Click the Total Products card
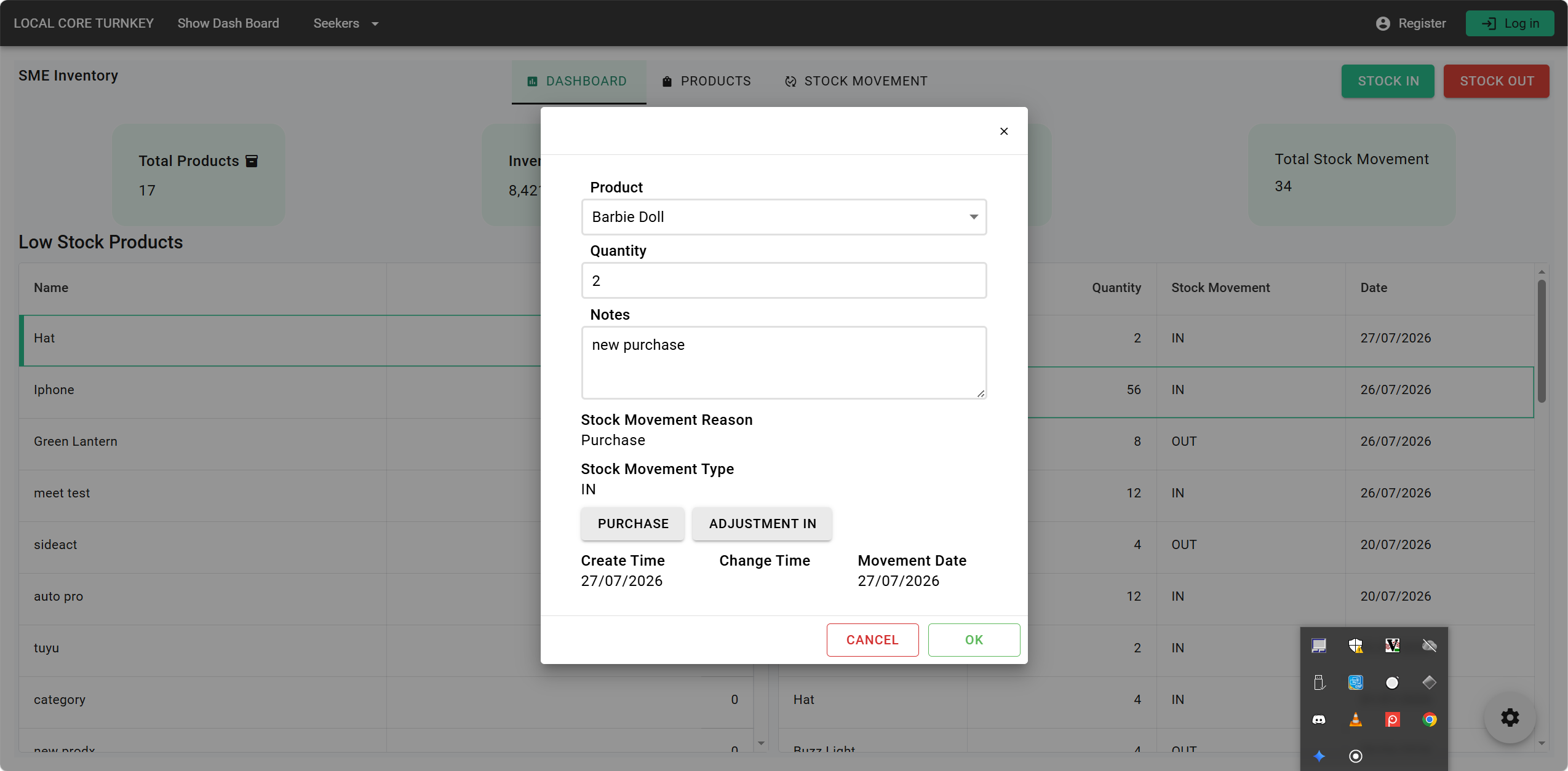The width and height of the screenshot is (1568, 771). pyautogui.click(x=198, y=175)
